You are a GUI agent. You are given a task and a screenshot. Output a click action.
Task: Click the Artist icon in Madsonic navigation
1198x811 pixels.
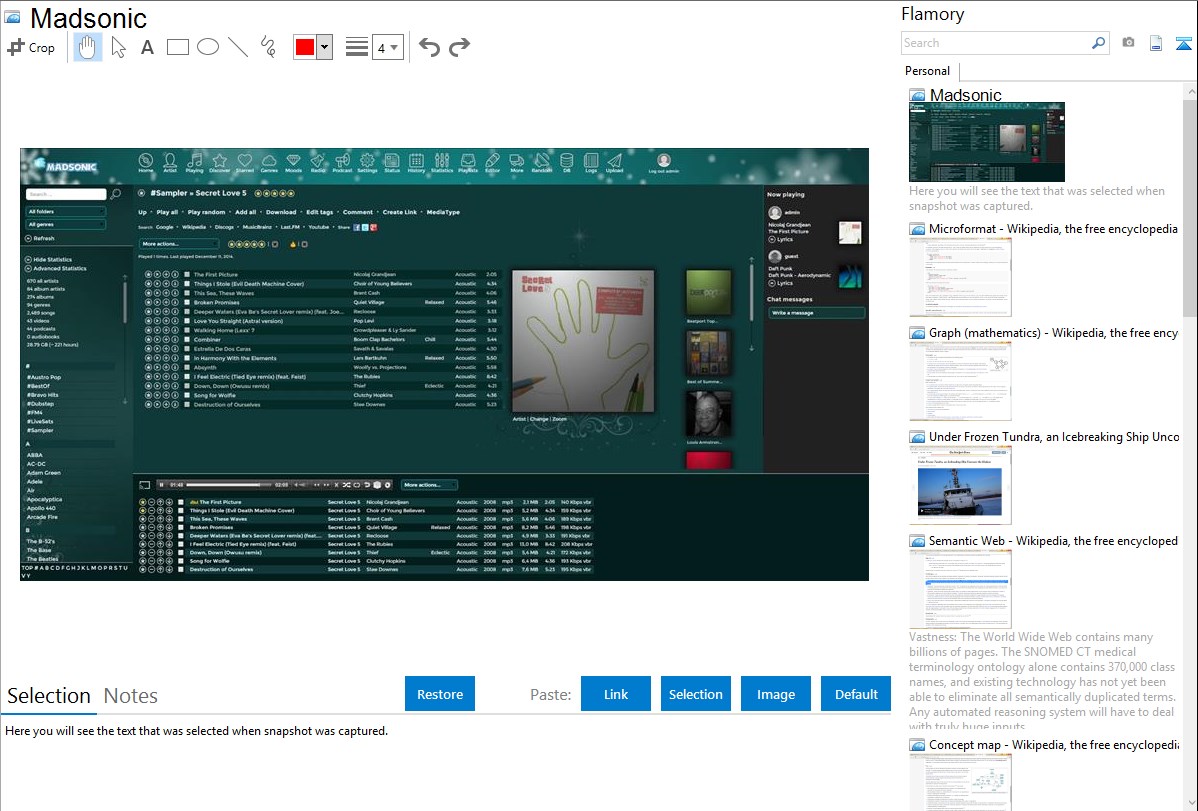tap(170, 162)
